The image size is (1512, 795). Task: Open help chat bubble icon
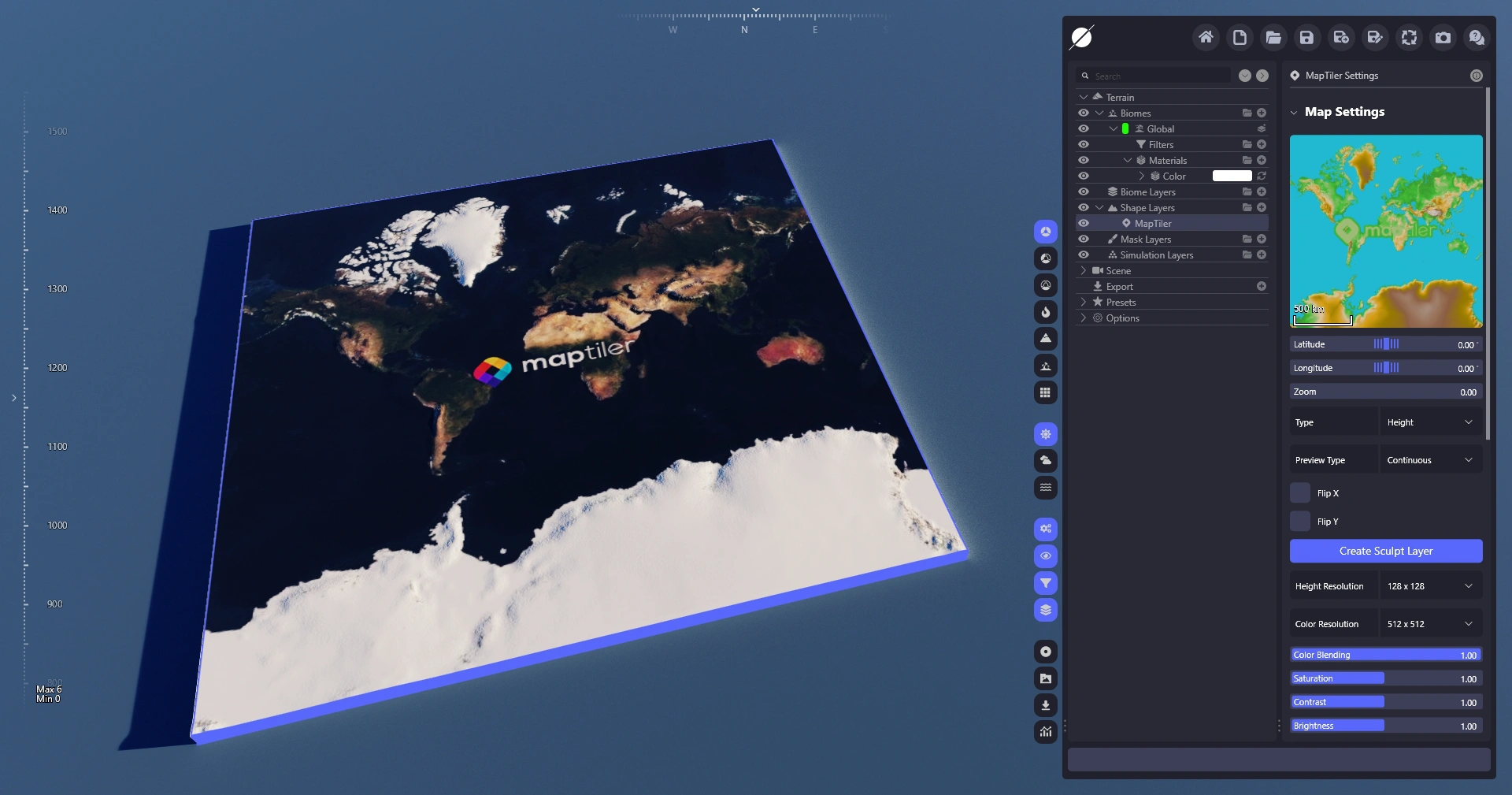(x=1477, y=37)
